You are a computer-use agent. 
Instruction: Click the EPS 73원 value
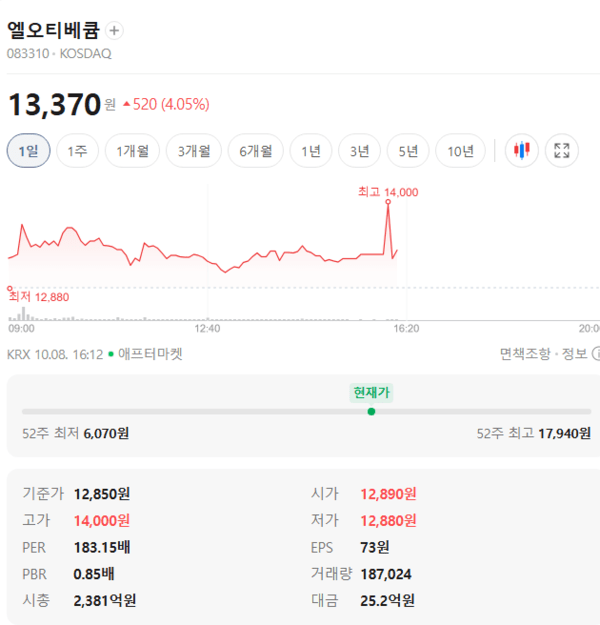(x=374, y=547)
